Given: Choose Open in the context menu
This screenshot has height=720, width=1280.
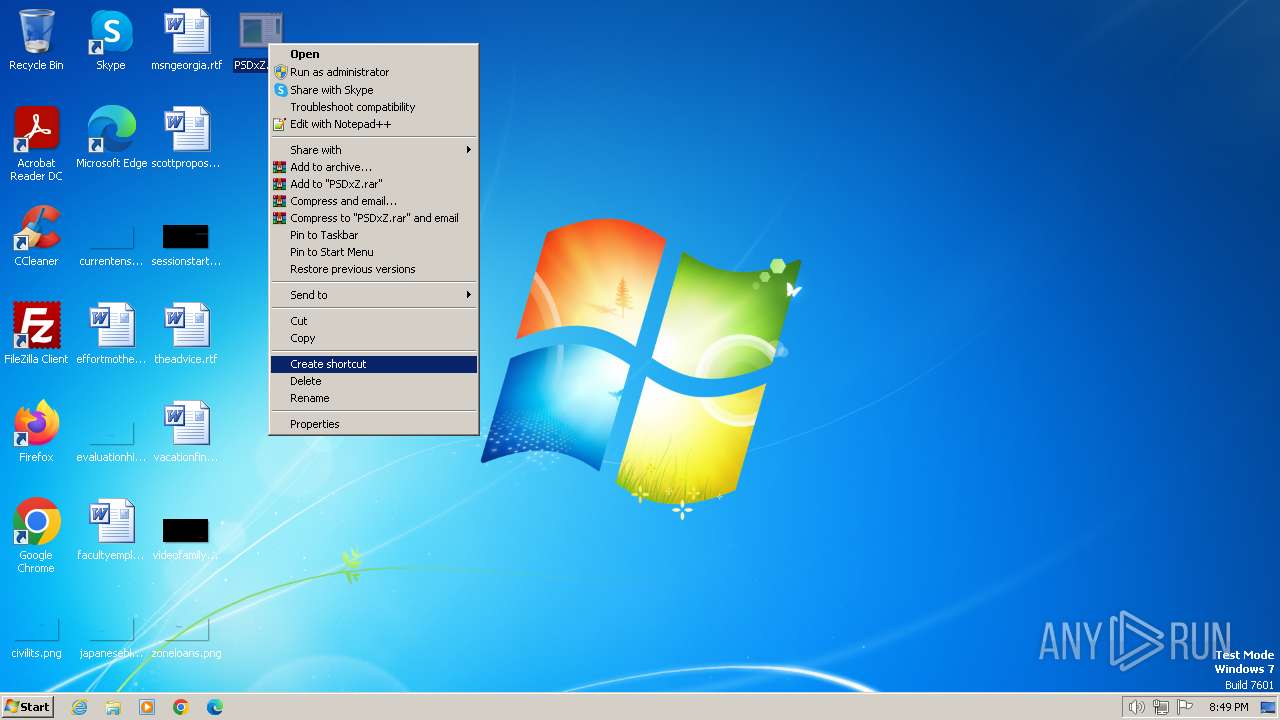Looking at the screenshot, I should [374, 54].
